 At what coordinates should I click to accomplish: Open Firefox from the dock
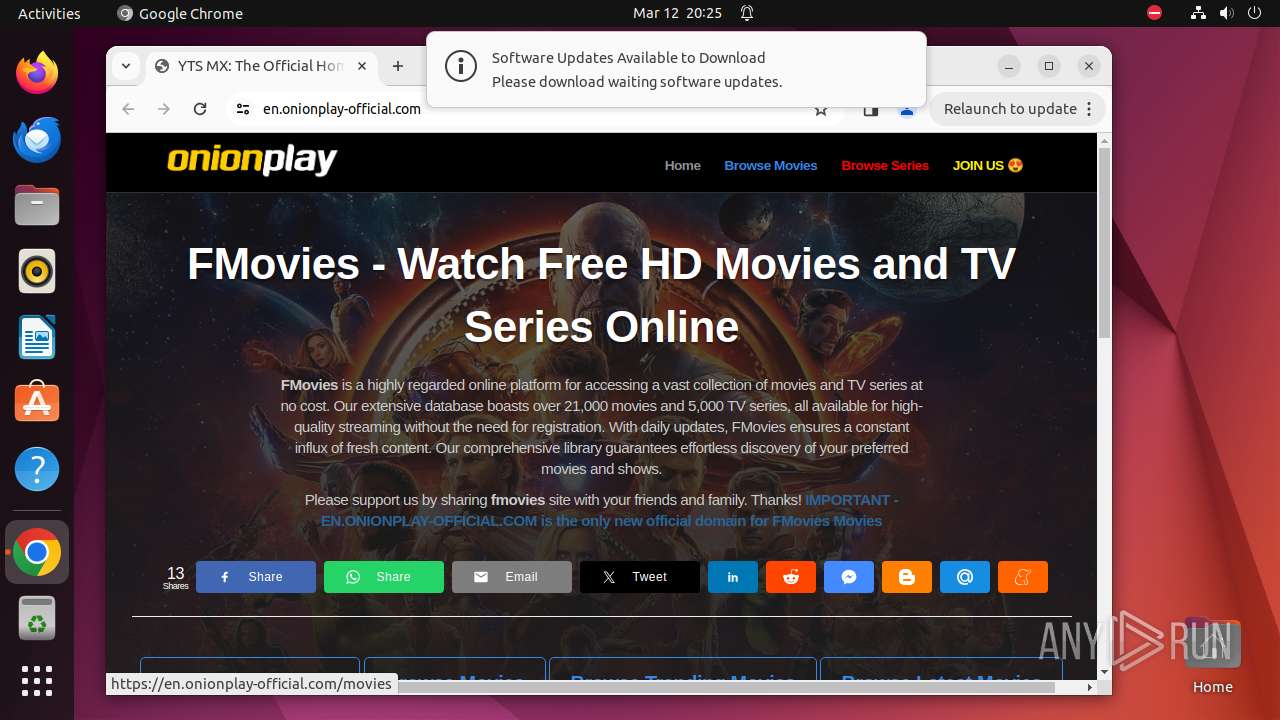click(x=37, y=73)
